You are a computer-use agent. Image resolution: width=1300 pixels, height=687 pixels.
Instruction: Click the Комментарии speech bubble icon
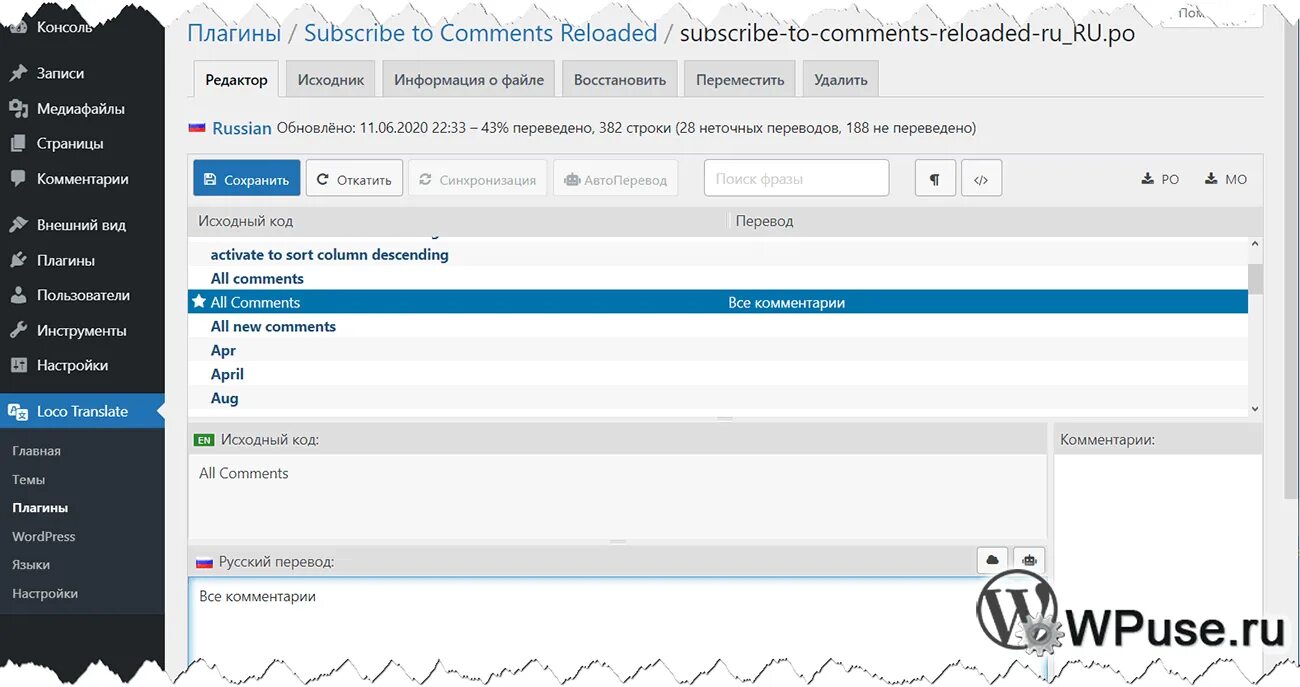18,179
